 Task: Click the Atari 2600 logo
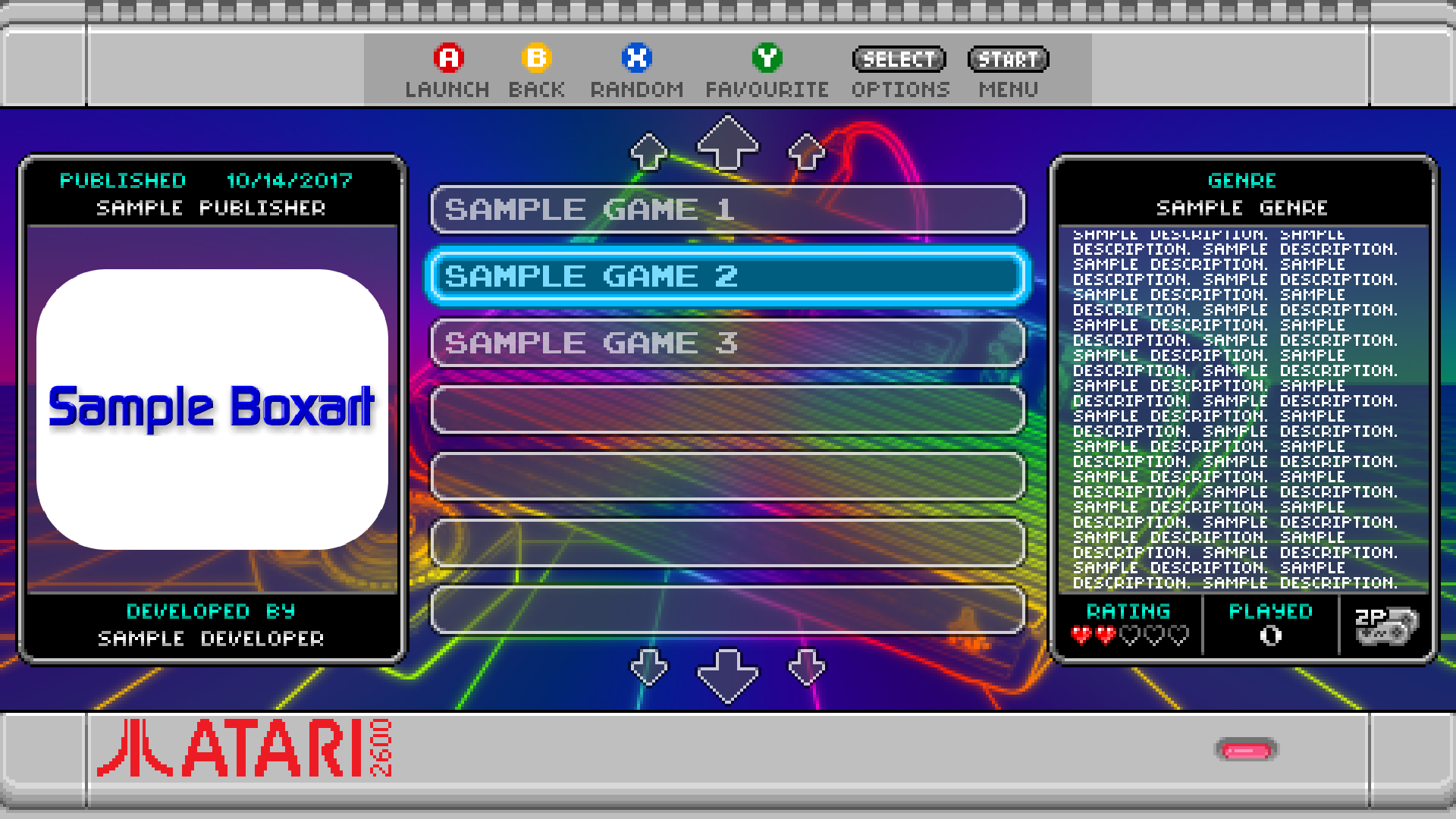tap(244, 748)
